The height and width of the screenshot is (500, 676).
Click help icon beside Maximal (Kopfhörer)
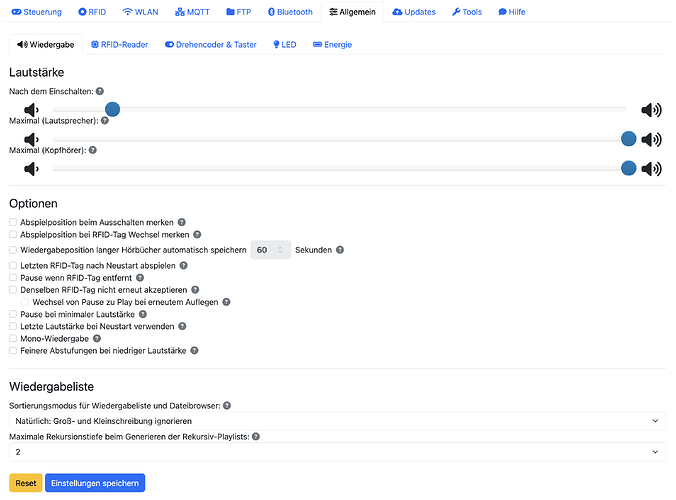click(93, 150)
